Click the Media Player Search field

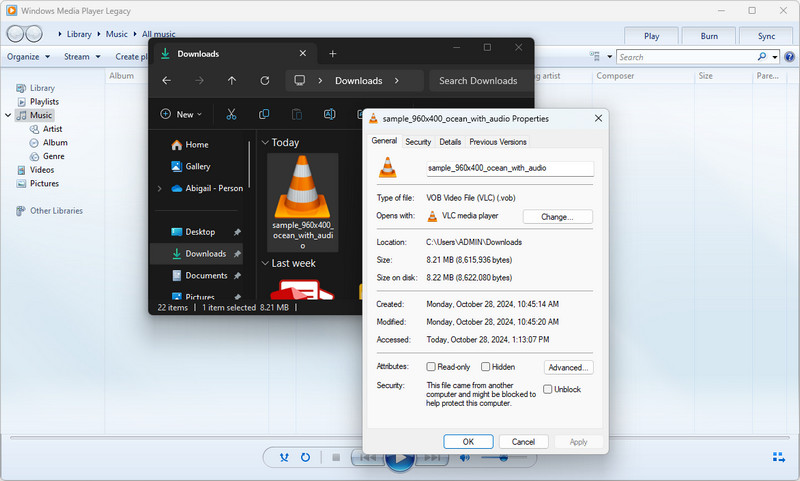click(686, 57)
